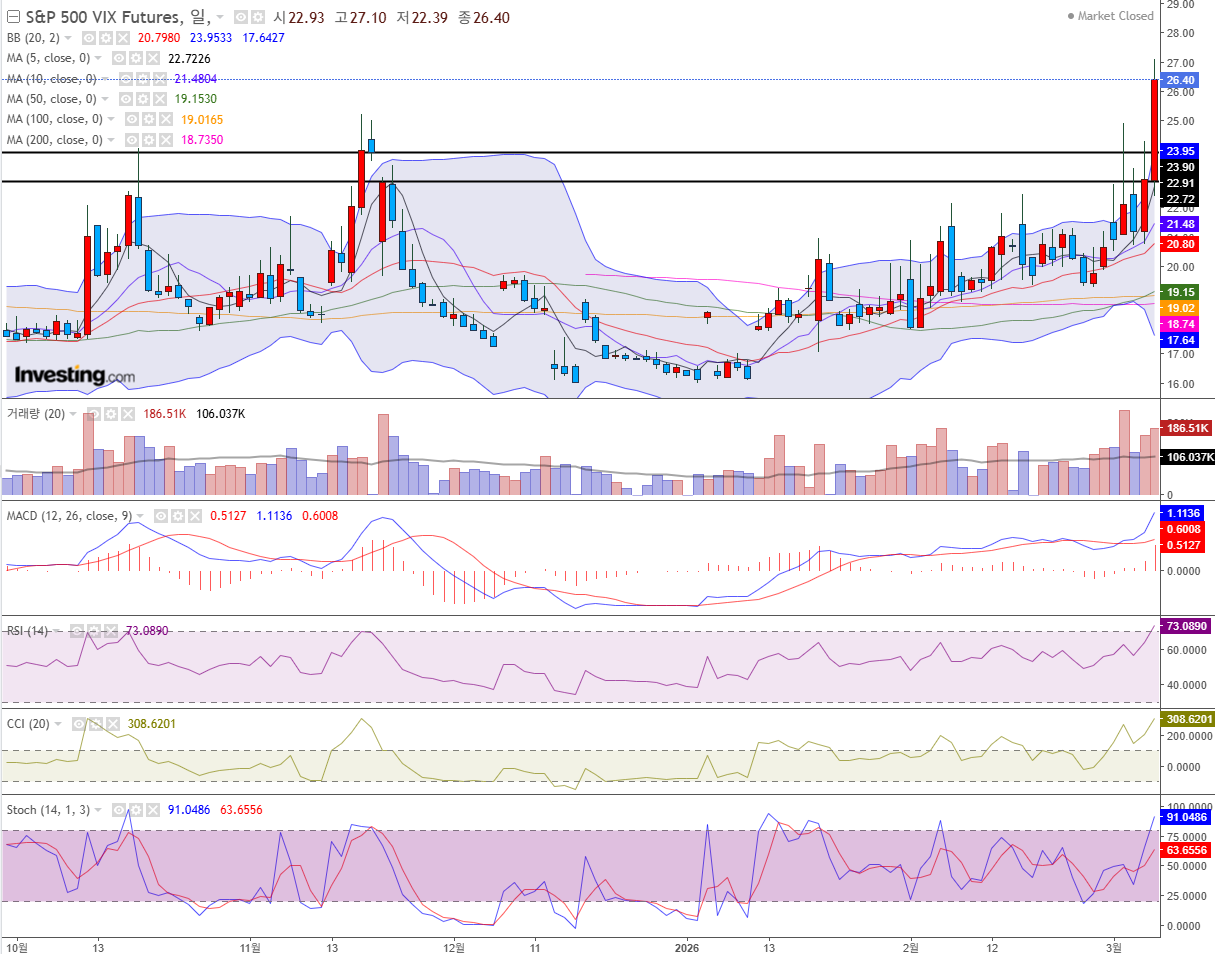The height and width of the screenshot is (954, 1215).
Task: Remove the CCI (20) indicator
Action: [113, 724]
